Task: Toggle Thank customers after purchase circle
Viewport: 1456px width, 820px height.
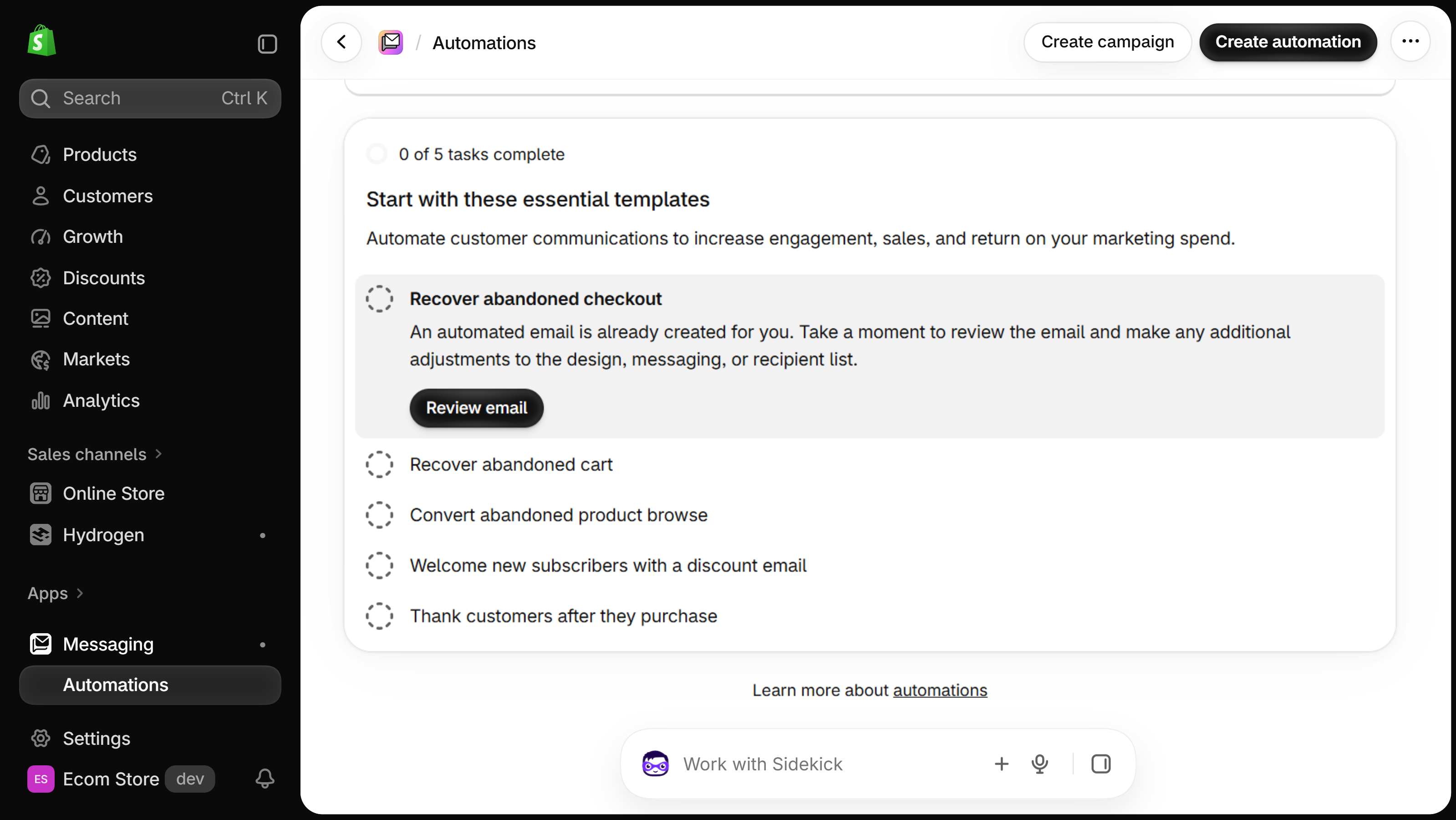Action: click(x=379, y=616)
